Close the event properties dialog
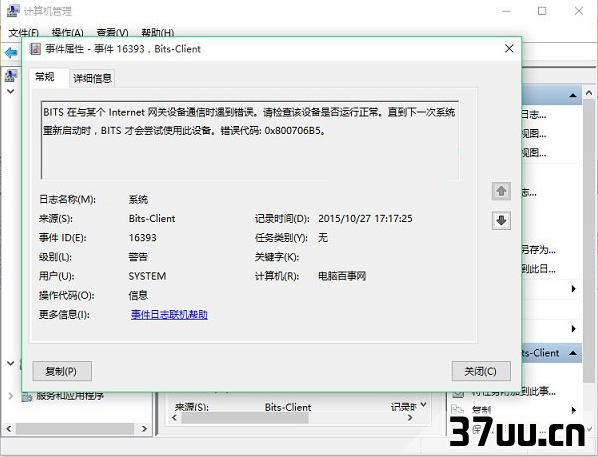 point(509,48)
